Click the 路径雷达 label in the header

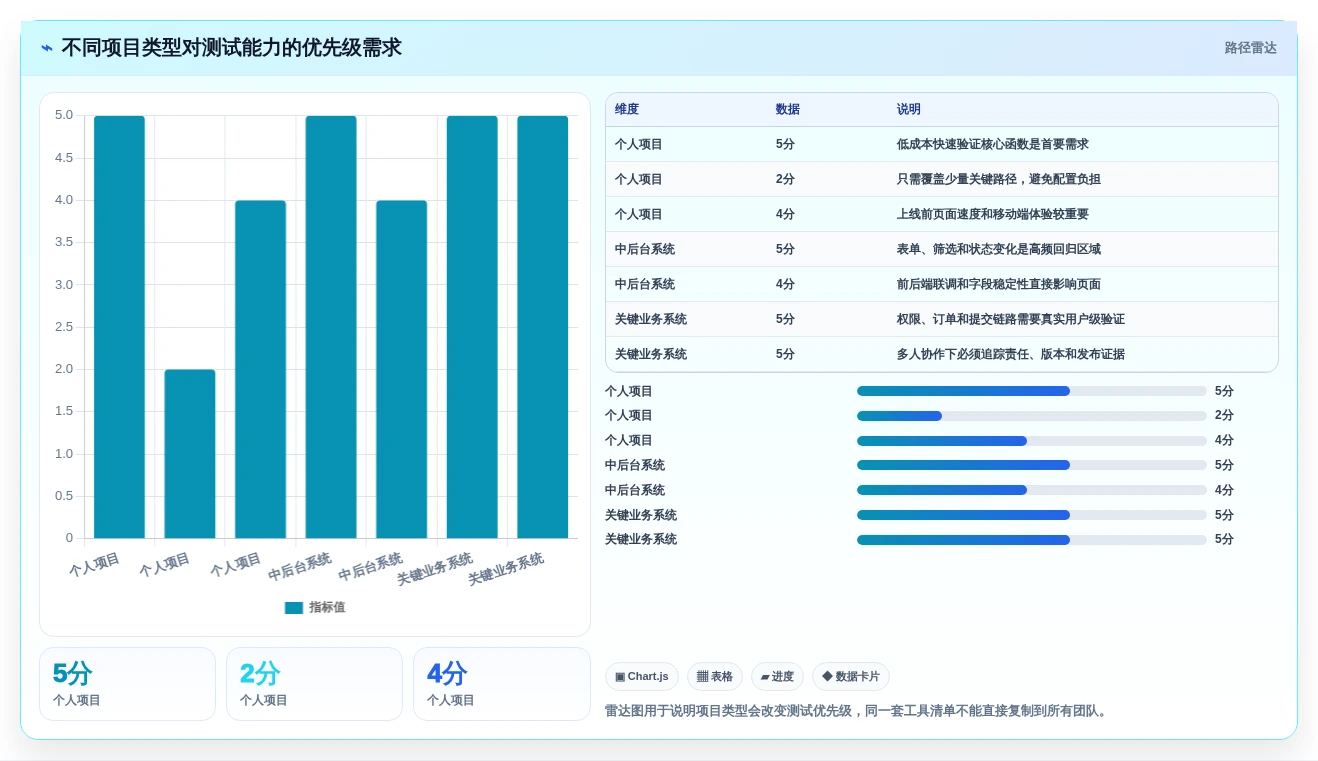pyautogui.click(x=1250, y=48)
